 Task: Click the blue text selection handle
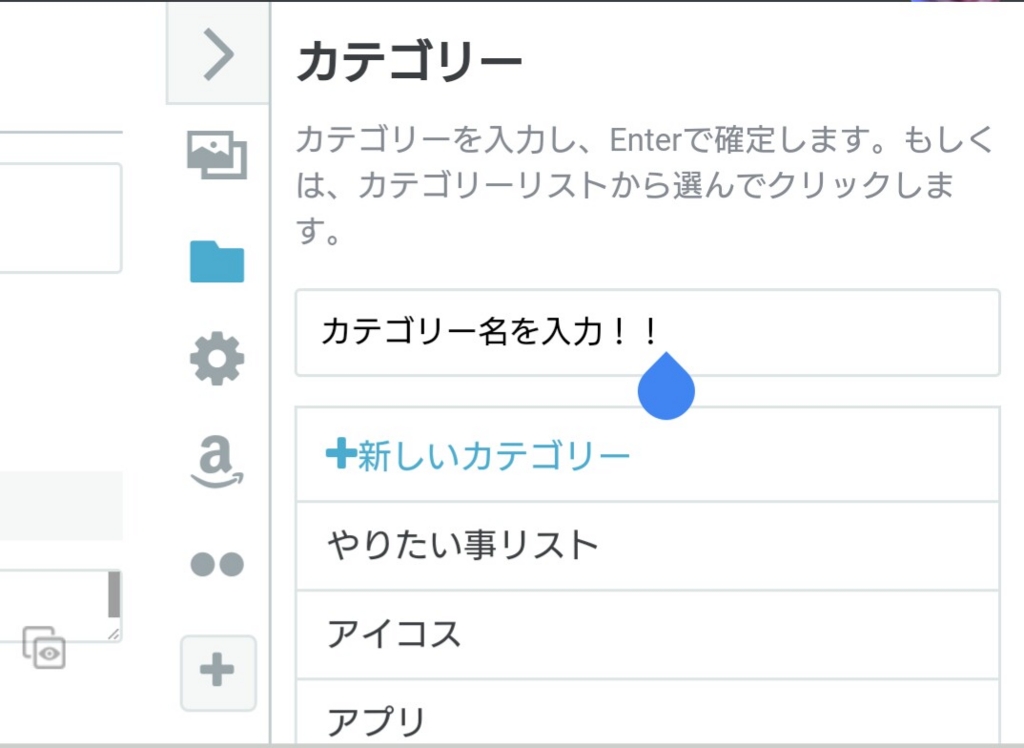click(666, 385)
